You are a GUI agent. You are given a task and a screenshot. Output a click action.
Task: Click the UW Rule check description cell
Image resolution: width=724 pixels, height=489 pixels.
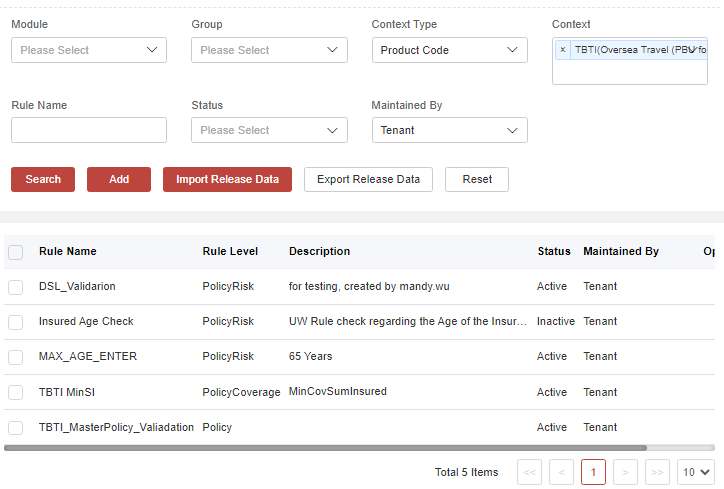408,321
